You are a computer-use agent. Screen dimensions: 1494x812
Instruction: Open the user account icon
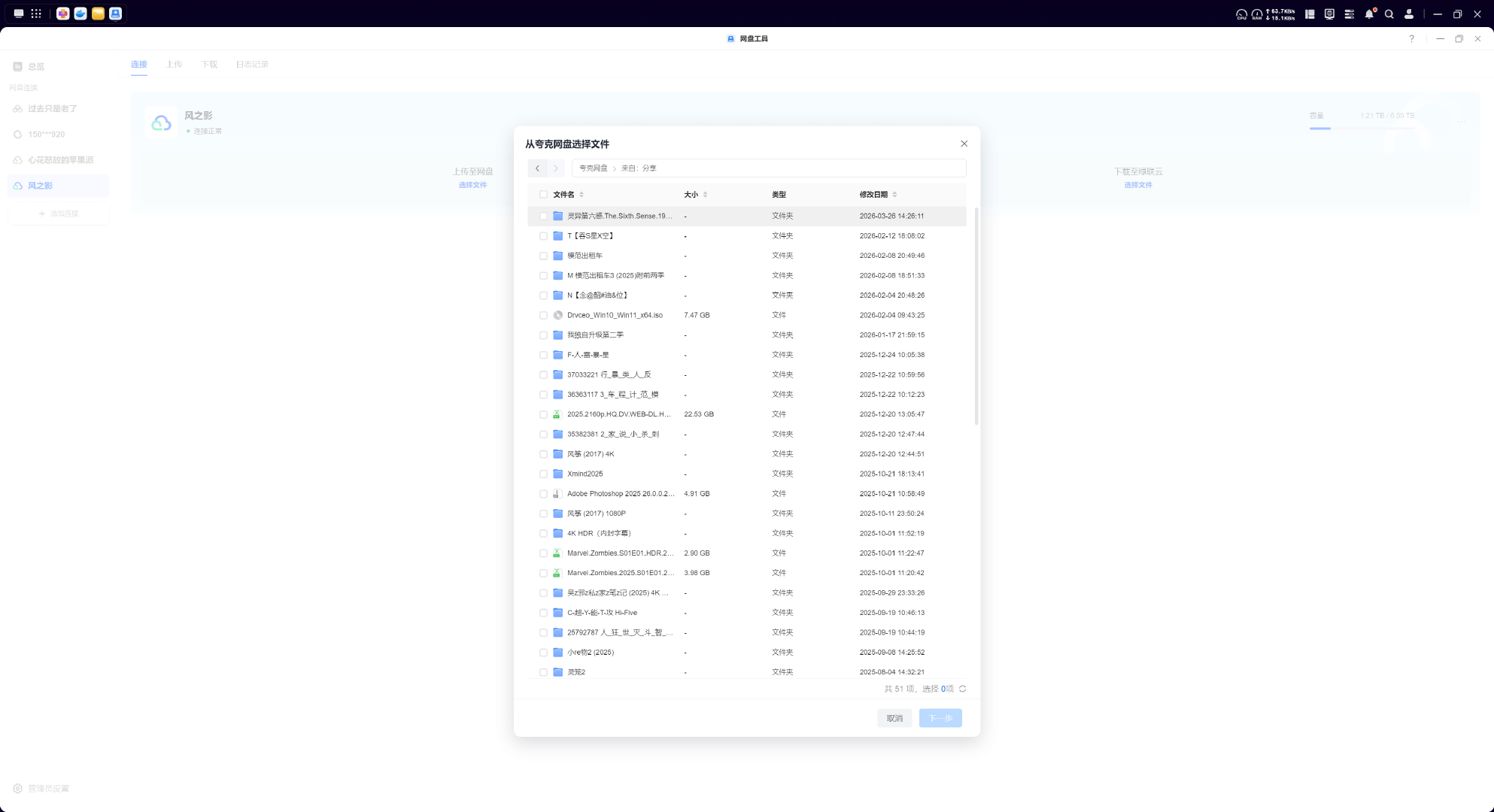pyautogui.click(x=1409, y=14)
